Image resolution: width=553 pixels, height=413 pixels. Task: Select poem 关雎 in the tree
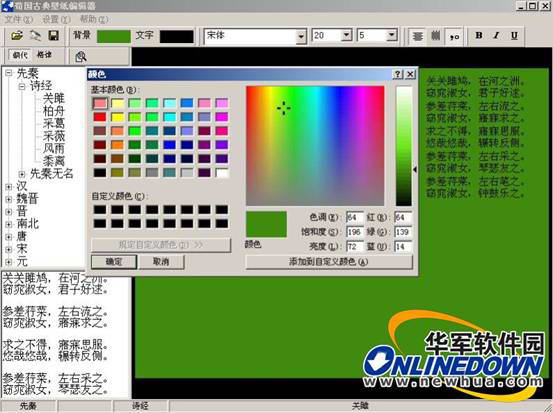pos(54,98)
